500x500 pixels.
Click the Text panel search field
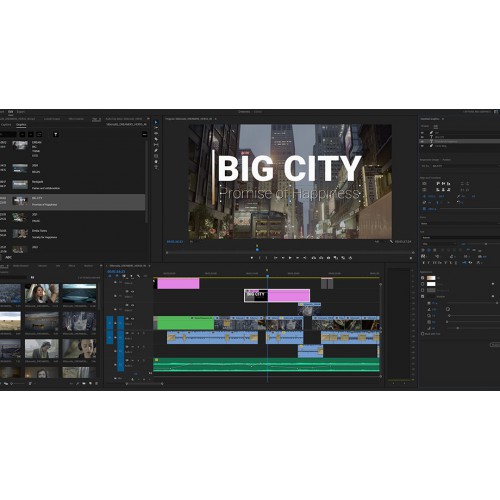tap(8, 134)
